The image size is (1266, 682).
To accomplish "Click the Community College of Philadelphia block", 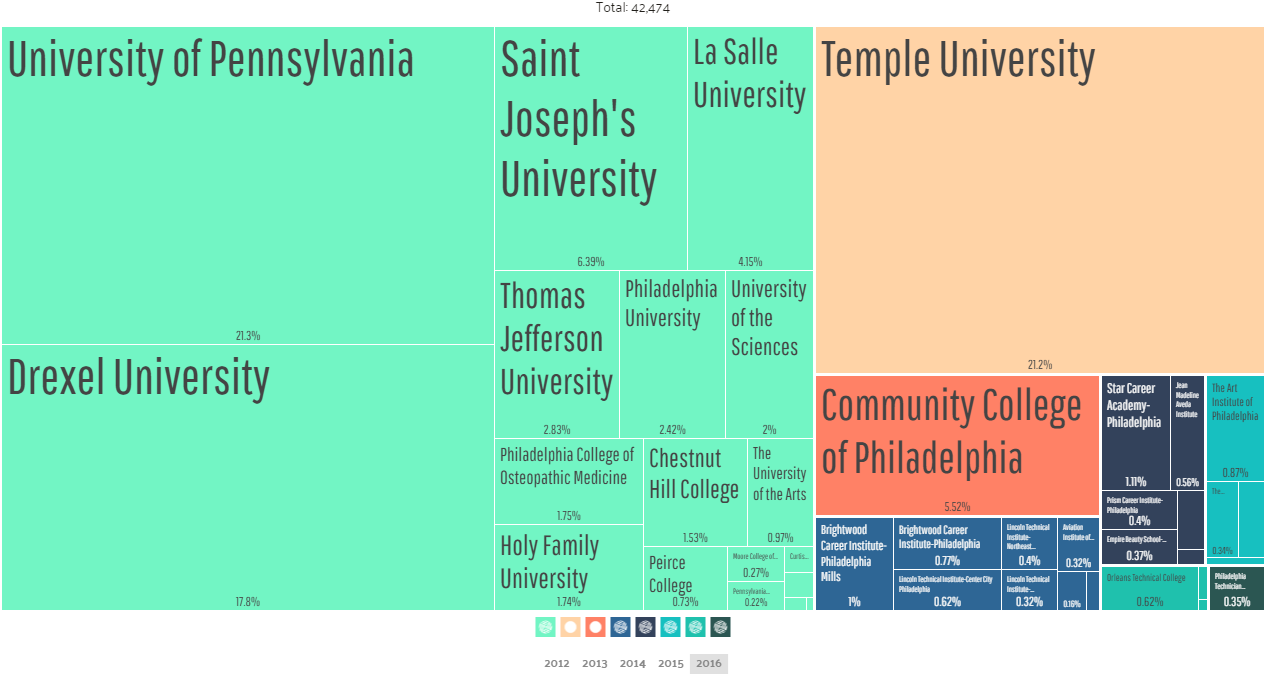I will point(958,445).
